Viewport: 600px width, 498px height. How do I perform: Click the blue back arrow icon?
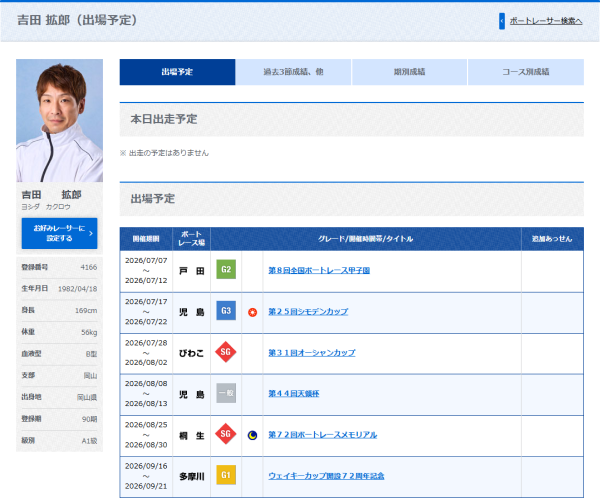502,21
